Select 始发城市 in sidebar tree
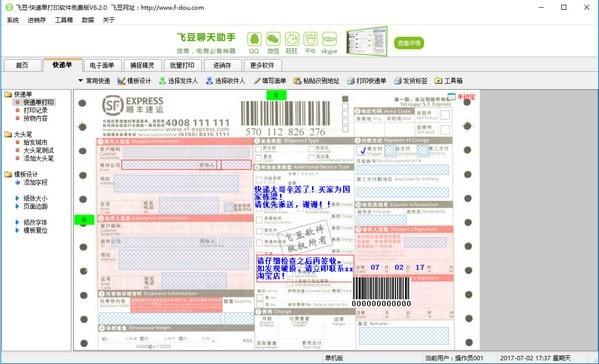The height and width of the screenshot is (364, 599). tap(35, 142)
